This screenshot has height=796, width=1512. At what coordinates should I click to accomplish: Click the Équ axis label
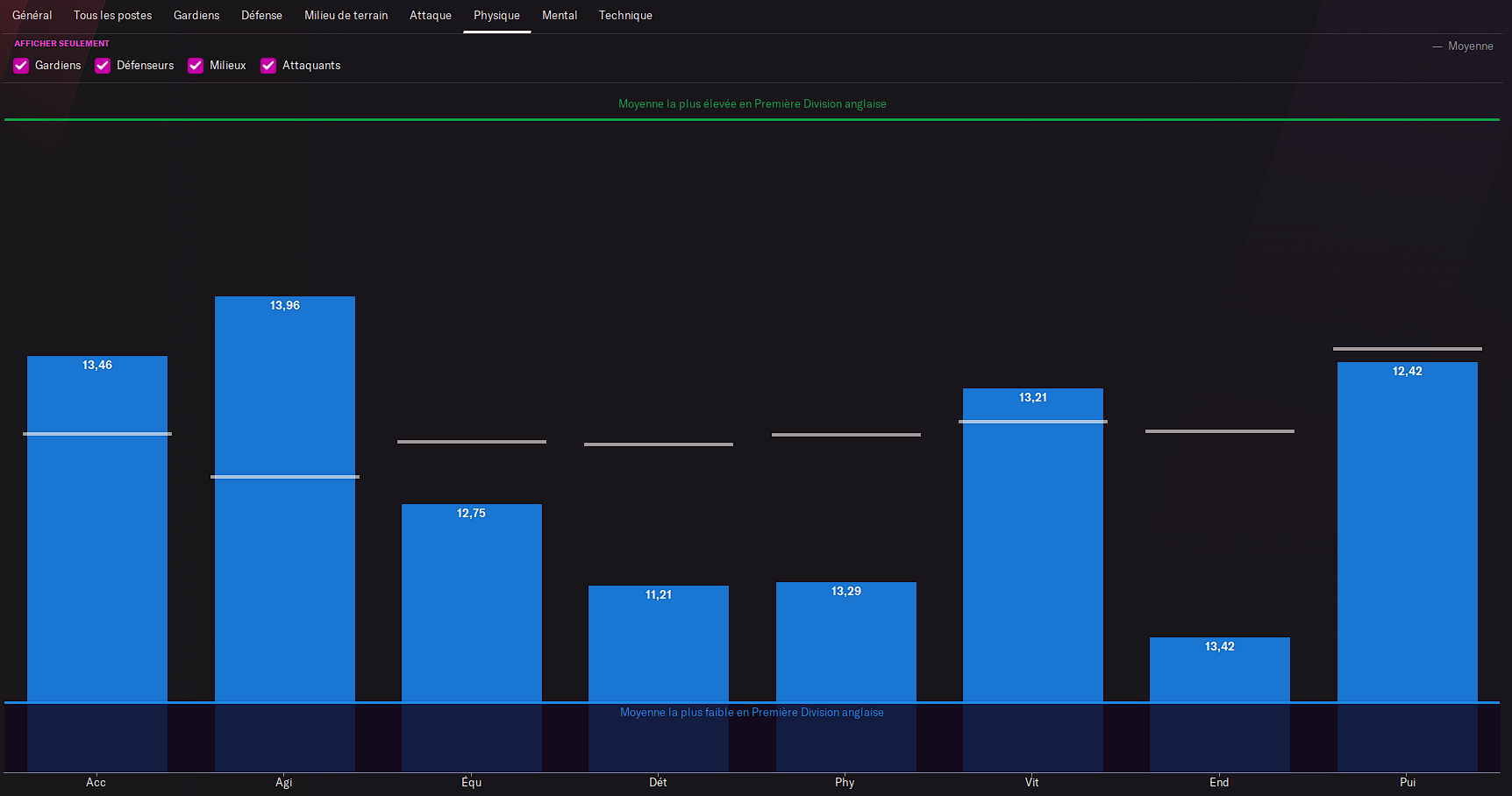point(472,783)
